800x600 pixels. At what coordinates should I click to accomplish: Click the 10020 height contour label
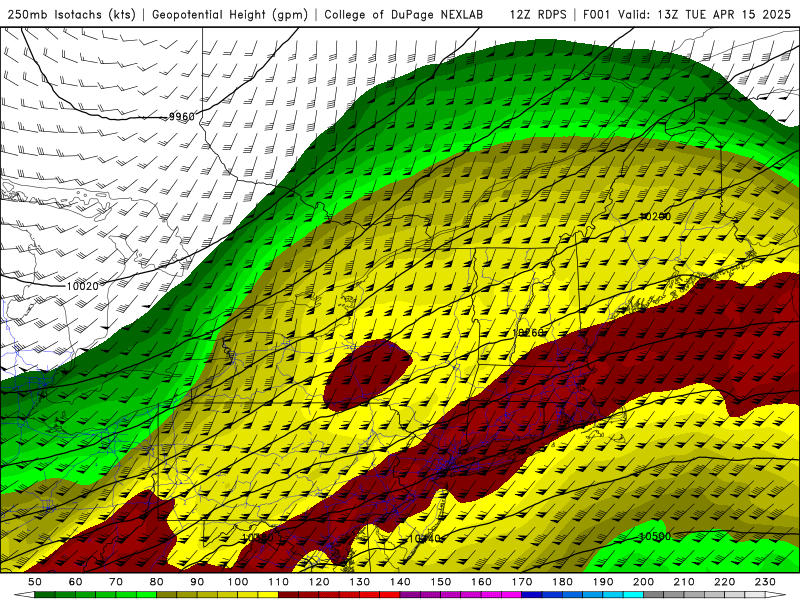[x=82, y=286]
